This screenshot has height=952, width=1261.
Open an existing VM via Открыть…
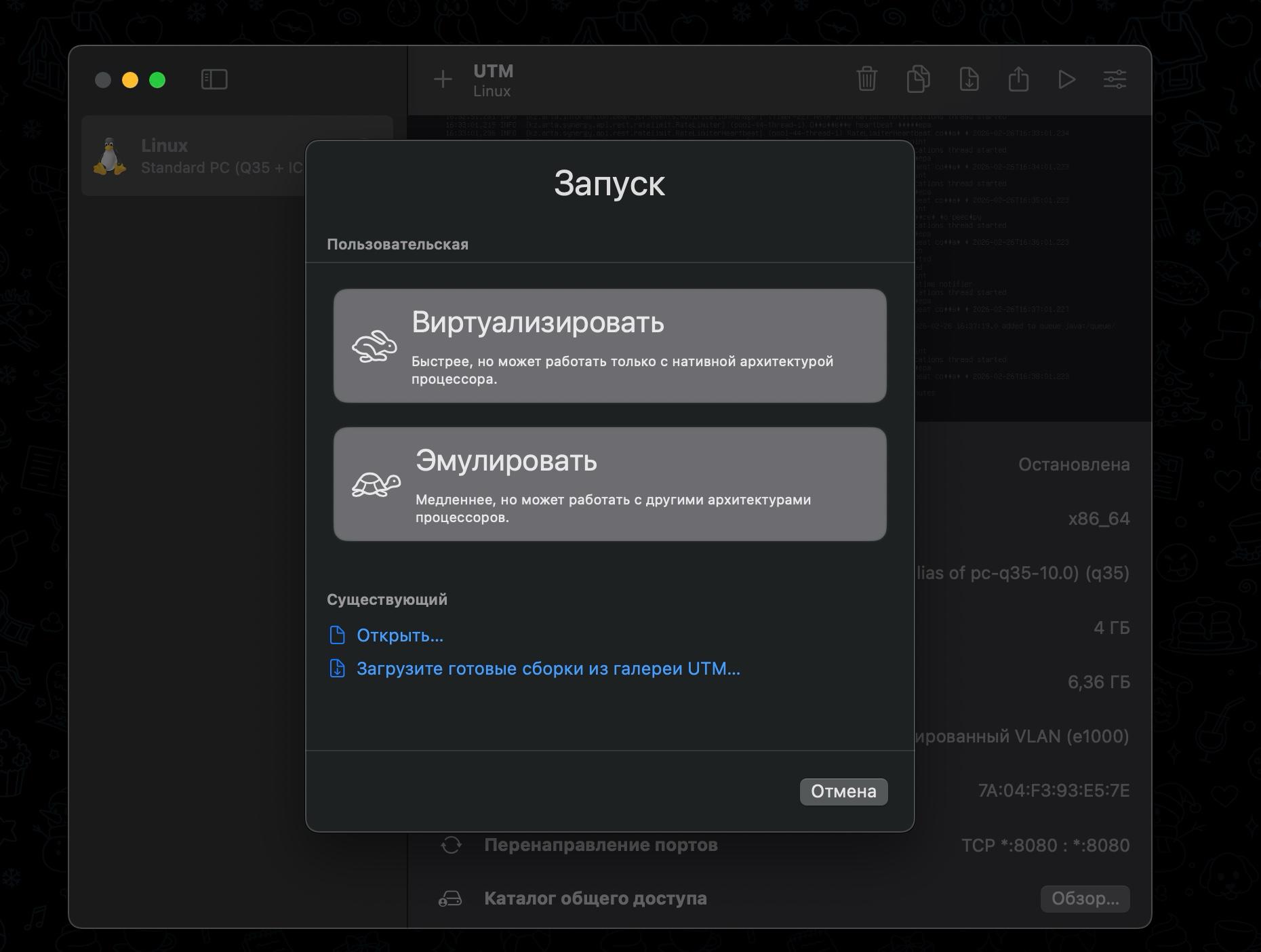pos(400,635)
